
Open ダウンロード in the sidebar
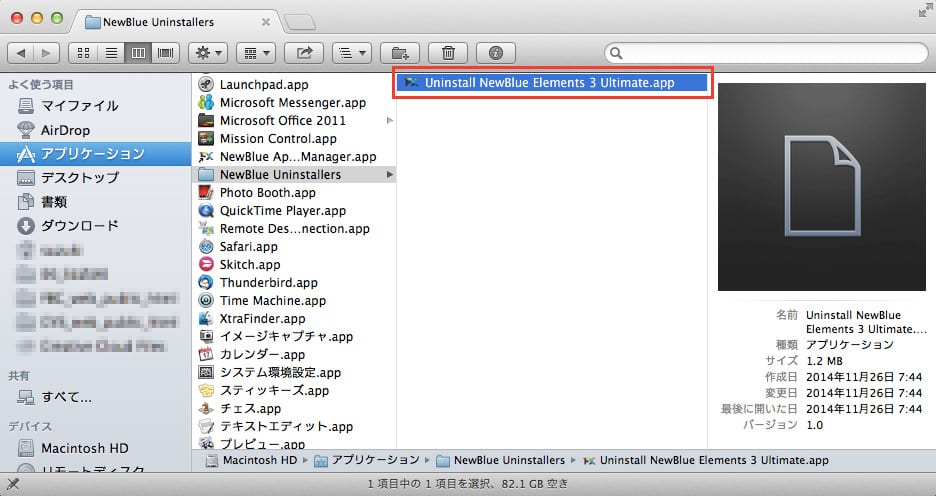pyautogui.click(x=95, y=226)
